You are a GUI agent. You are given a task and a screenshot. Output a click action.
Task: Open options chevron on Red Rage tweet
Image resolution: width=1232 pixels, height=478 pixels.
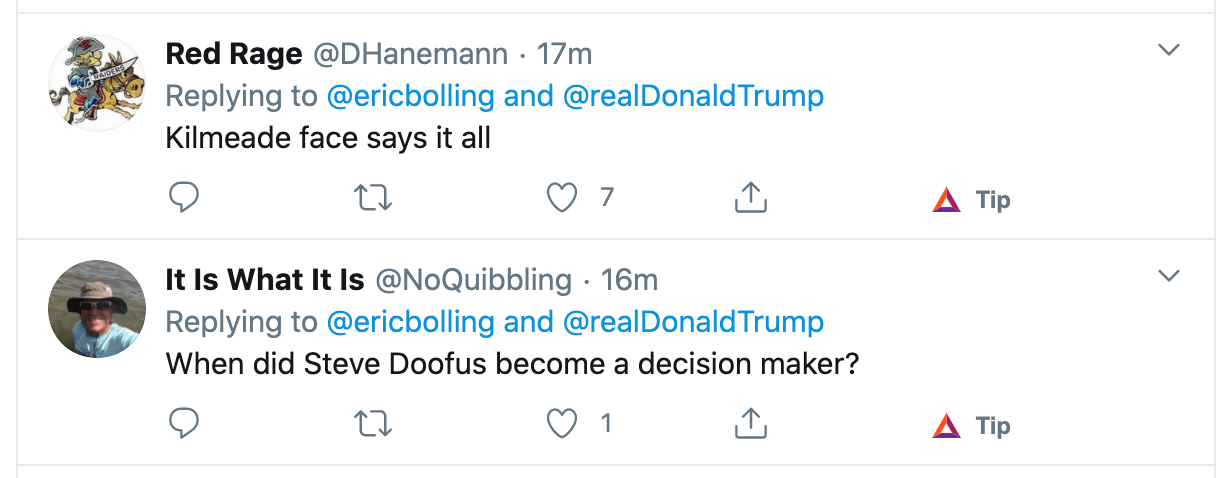[1168, 50]
